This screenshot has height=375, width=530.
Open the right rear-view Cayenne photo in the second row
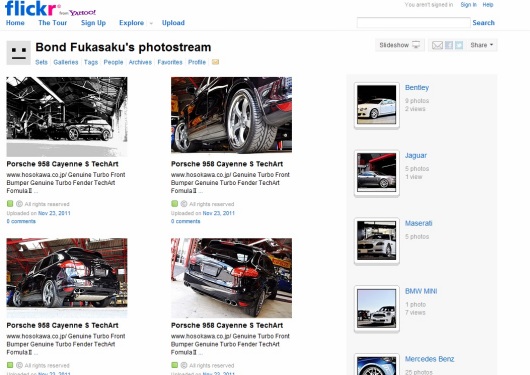click(x=232, y=278)
